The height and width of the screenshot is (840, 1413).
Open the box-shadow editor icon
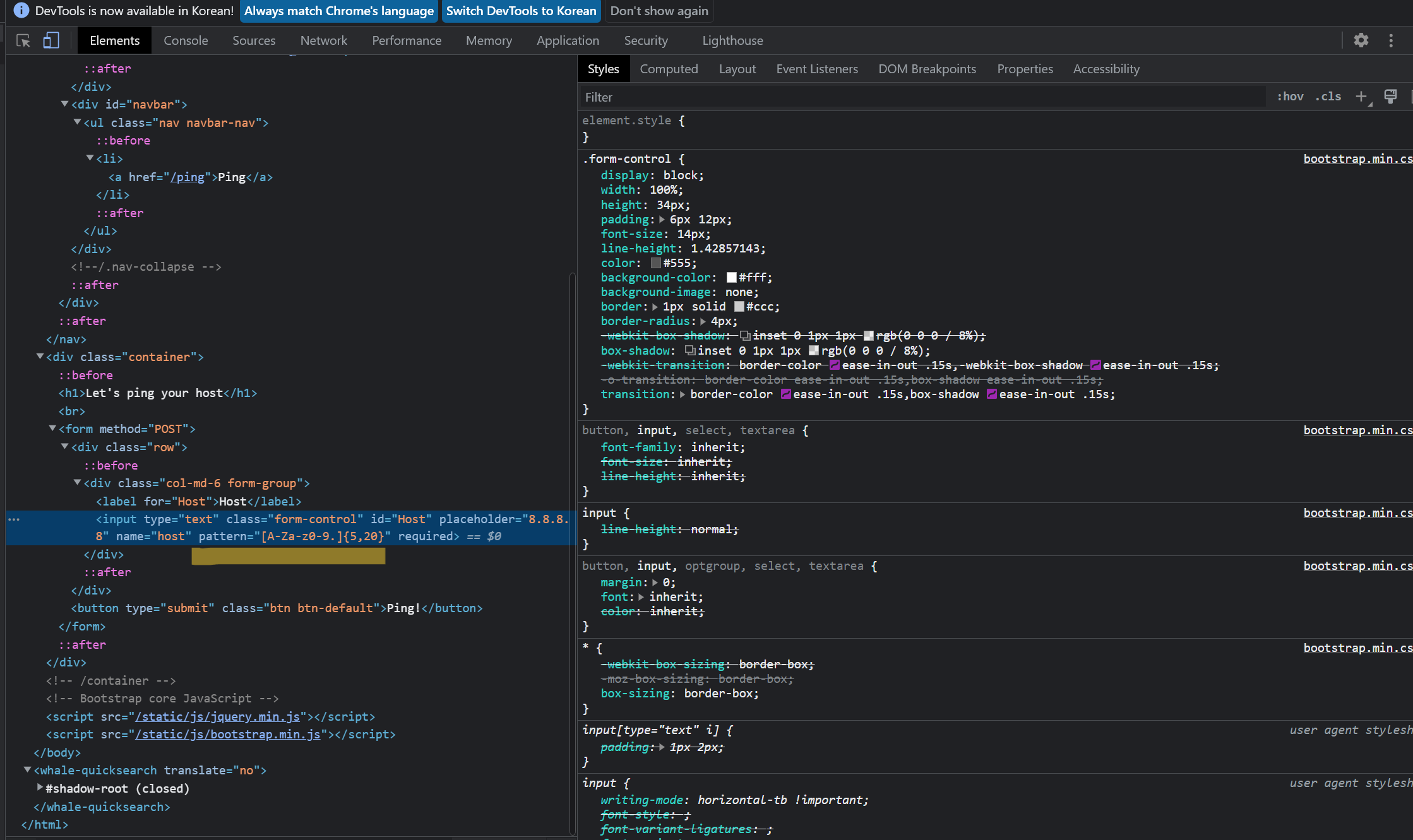(x=690, y=351)
